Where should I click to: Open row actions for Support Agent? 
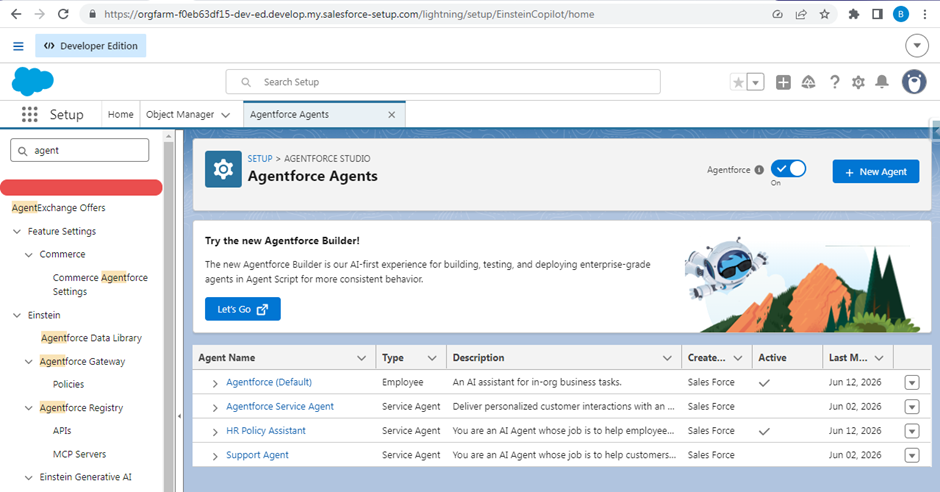click(x=912, y=455)
